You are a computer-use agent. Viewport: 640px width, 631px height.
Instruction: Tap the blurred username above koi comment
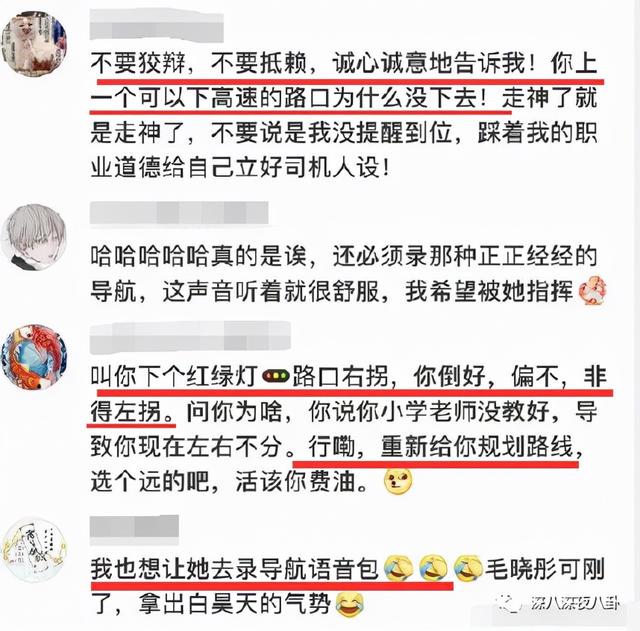(190, 338)
